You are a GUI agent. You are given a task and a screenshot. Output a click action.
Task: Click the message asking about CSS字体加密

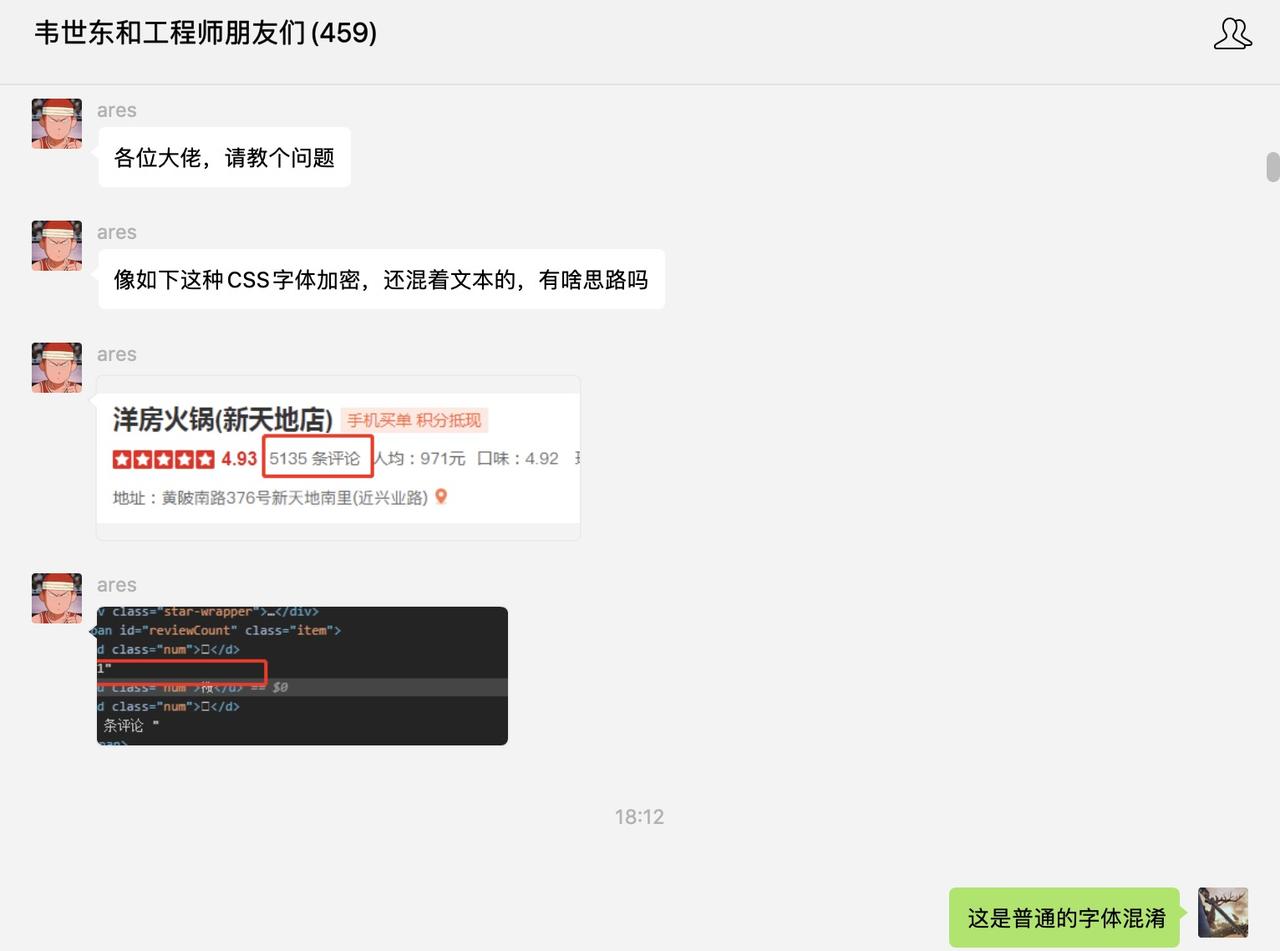point(381,280)
